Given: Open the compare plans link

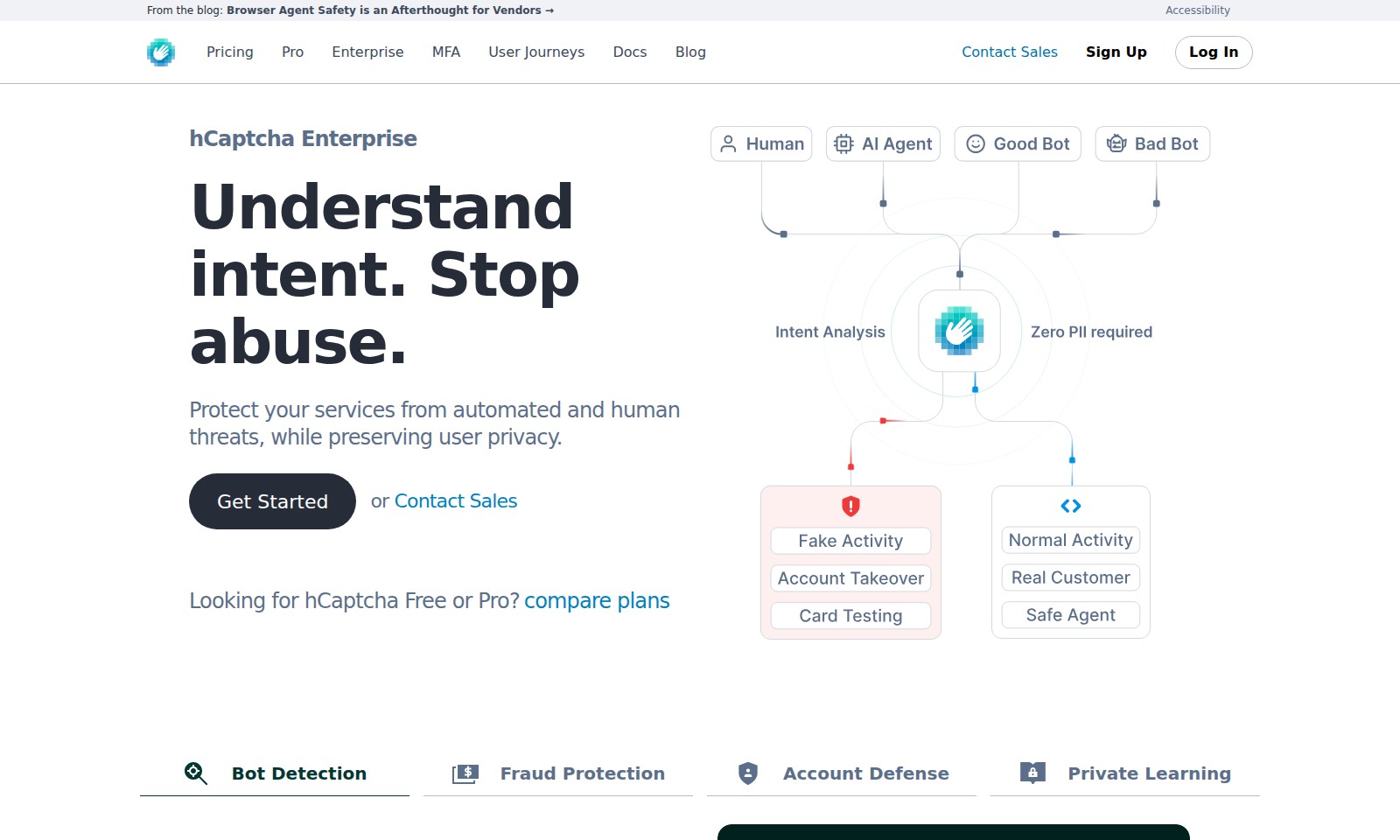Looking at the screenshot, I should (x=597, y=601).
